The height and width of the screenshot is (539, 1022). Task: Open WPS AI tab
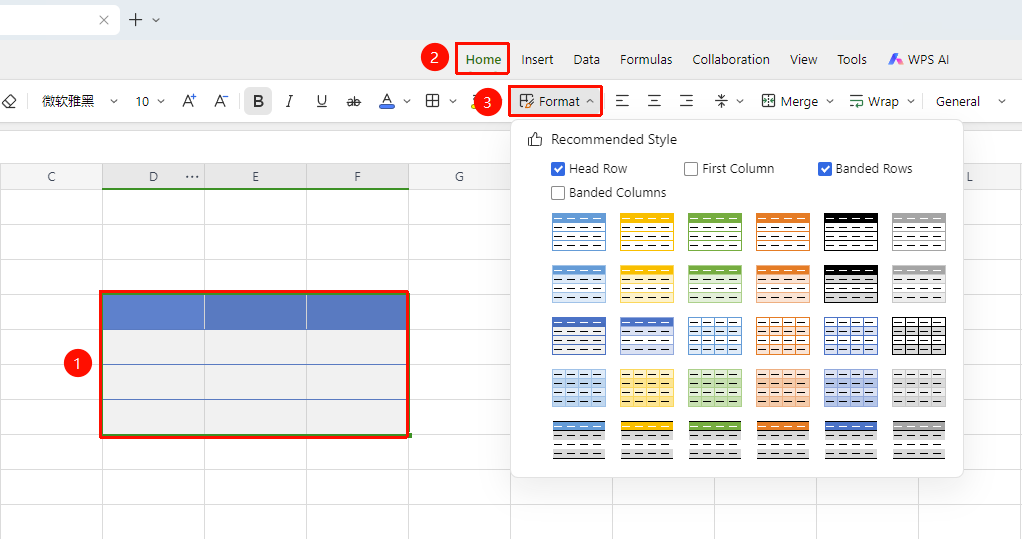pos(918,59)
